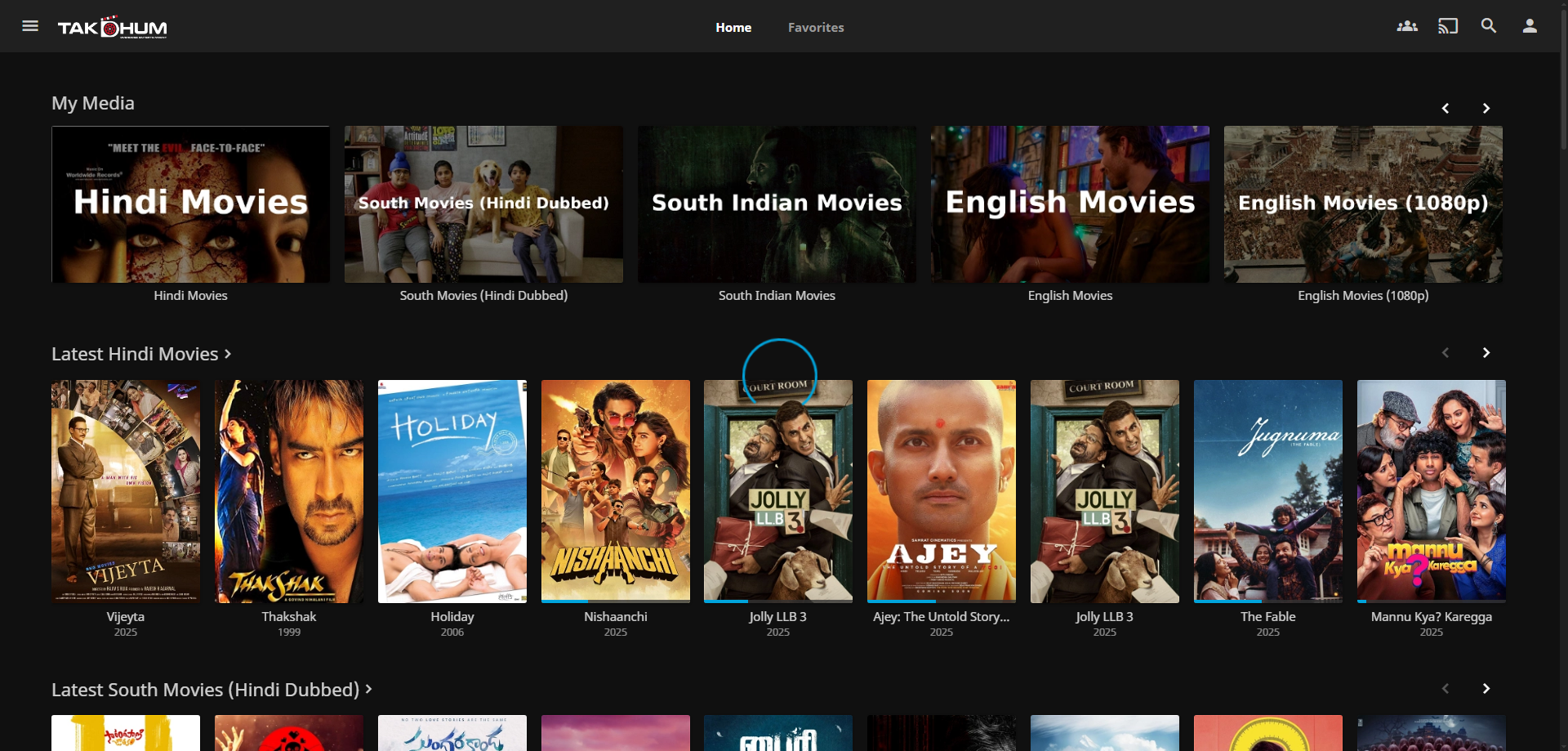This screenshot has width=1568, height=751.
Task: Open the SyncPlay group icon
Action: 1406,26
